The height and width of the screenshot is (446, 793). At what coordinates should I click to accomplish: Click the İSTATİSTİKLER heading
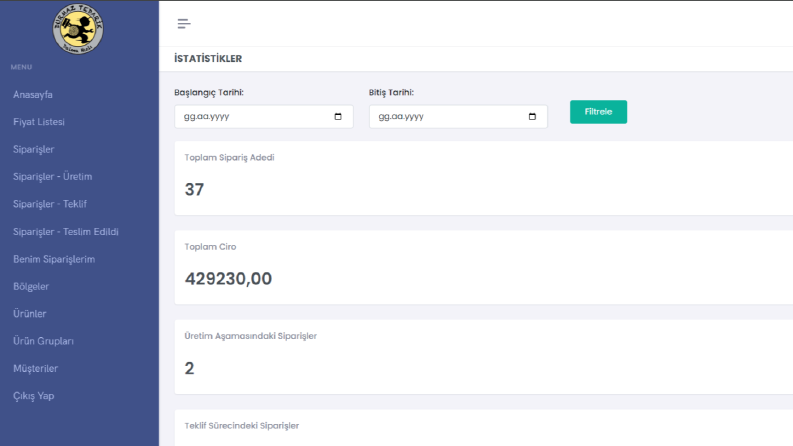(x=208, y=59)
